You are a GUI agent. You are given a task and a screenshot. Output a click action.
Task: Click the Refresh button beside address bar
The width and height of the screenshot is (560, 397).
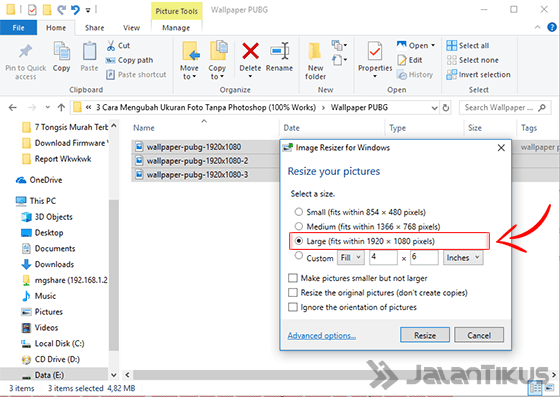coord(446,107)
